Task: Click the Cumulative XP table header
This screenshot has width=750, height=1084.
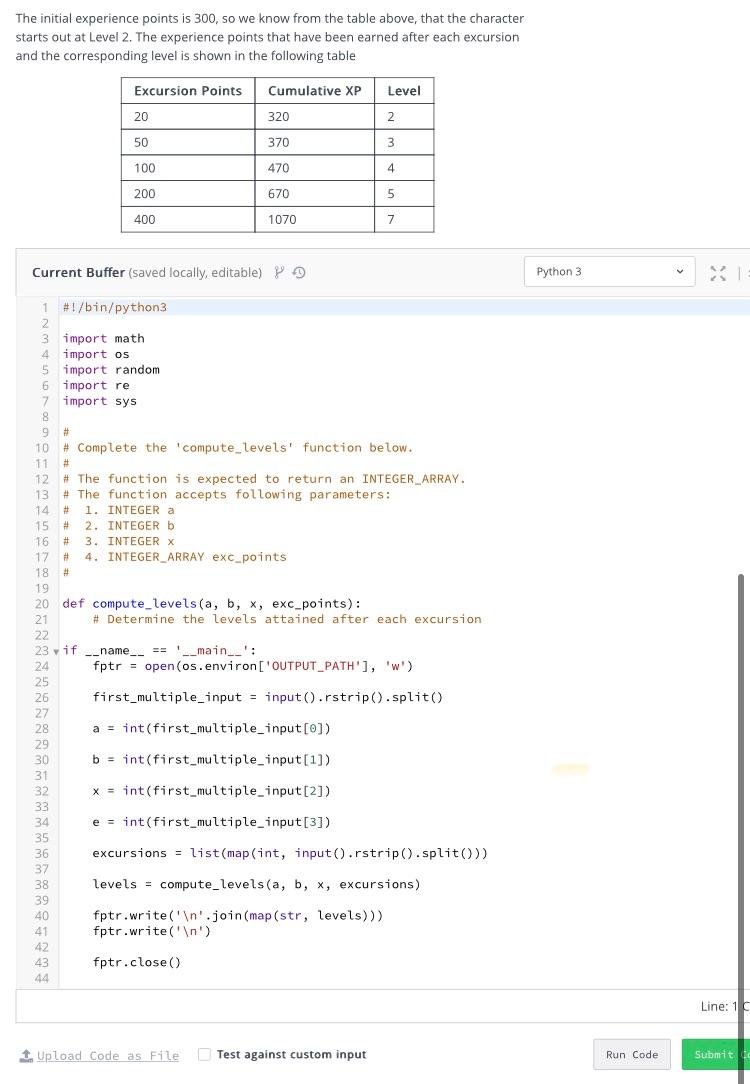Action: pos(315,91)
